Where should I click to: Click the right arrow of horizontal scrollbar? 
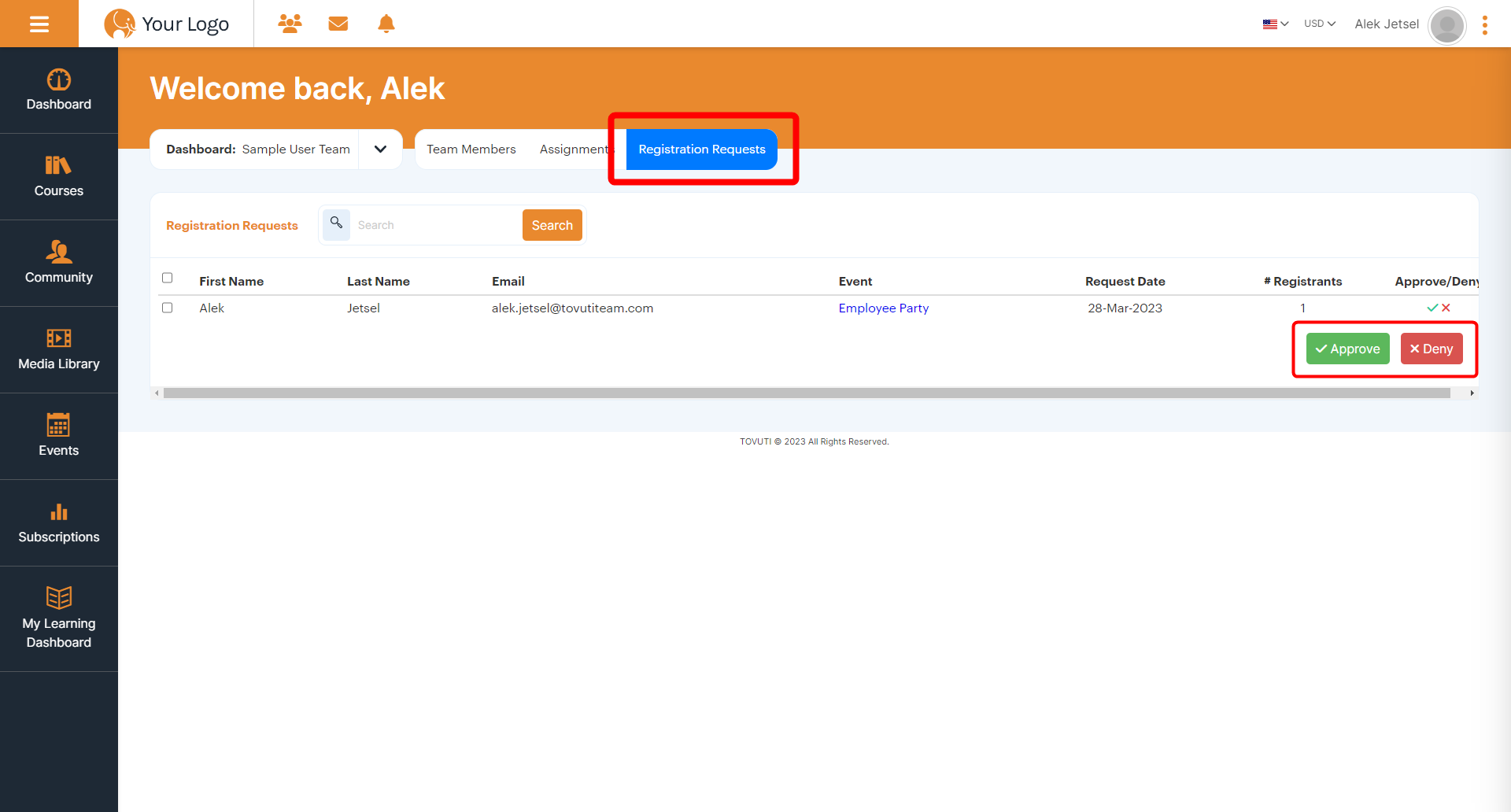pos(1472,393)
